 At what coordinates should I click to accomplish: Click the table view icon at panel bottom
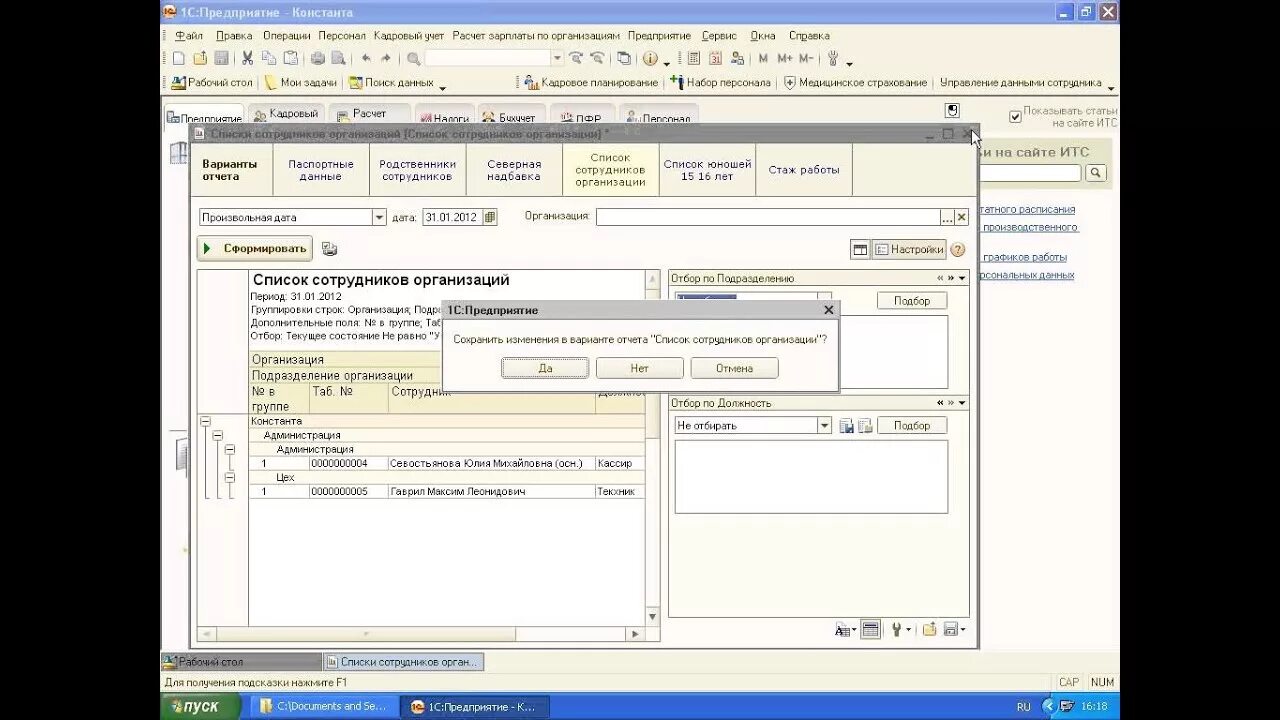(870, 629)
